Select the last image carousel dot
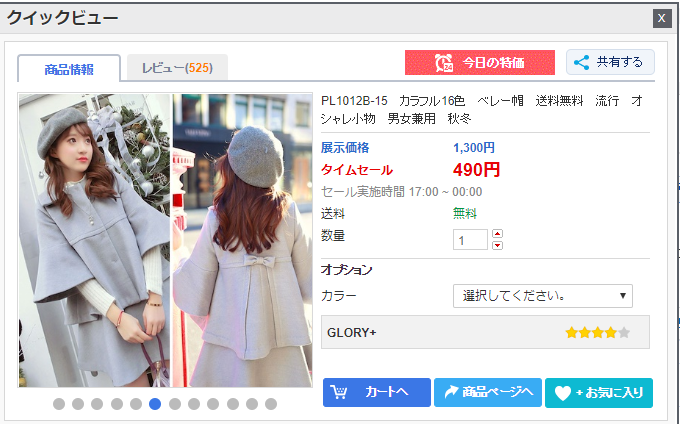The image size is (680, 424). [x=270, y=404]
